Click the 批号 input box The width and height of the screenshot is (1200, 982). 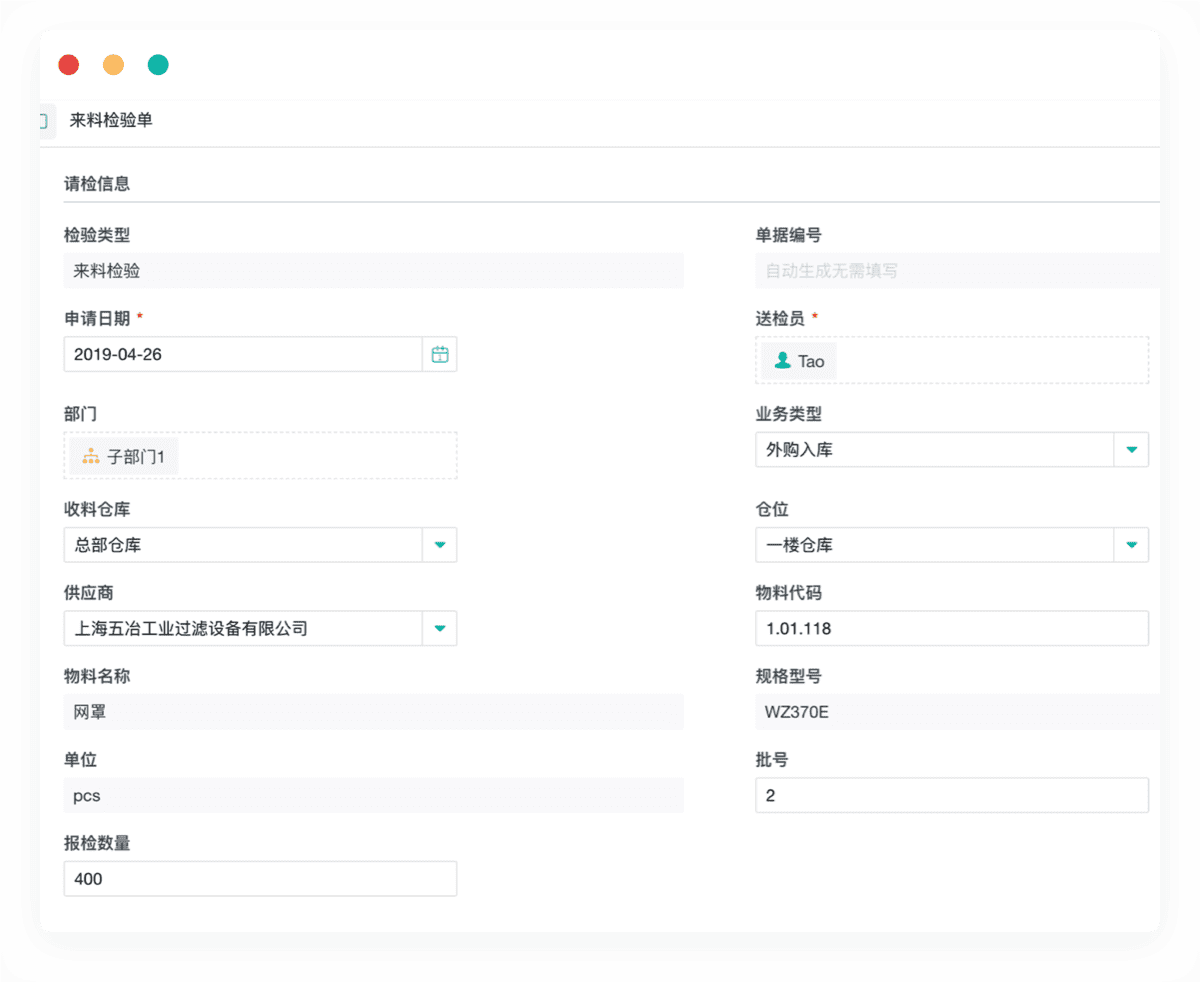click(951, 796)
